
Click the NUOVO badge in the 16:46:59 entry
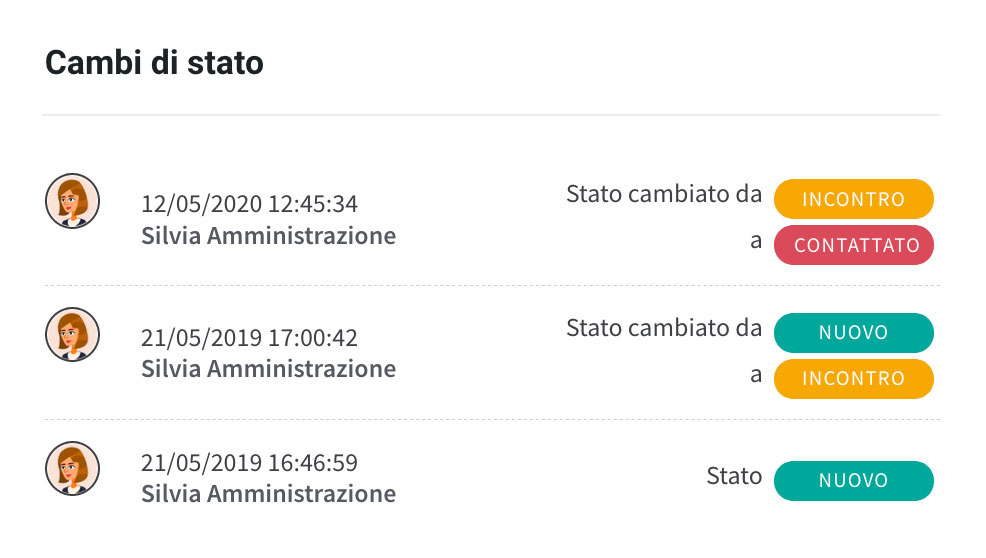[853, 480]
